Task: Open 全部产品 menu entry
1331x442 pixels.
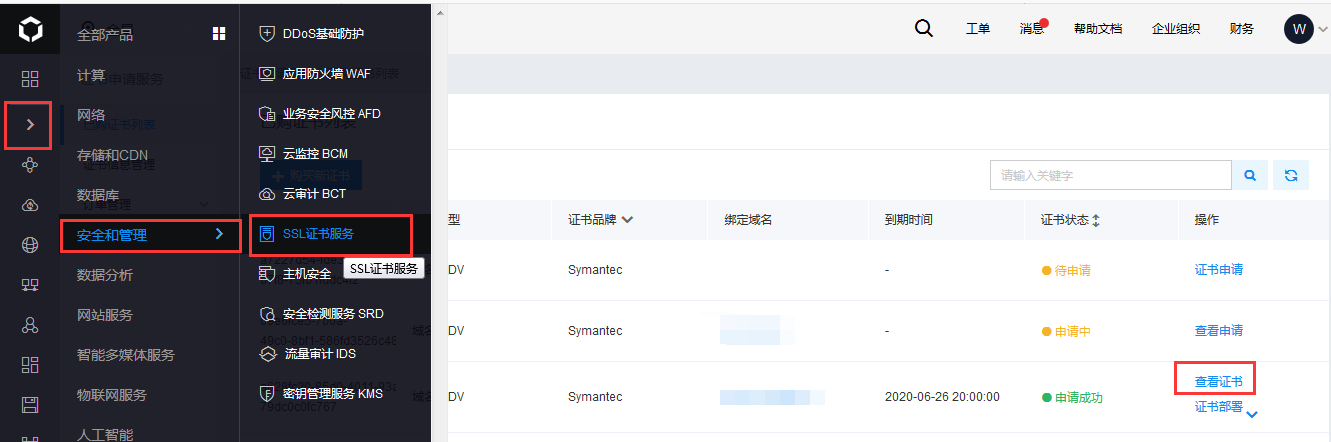Action: (x=105, y=35)
